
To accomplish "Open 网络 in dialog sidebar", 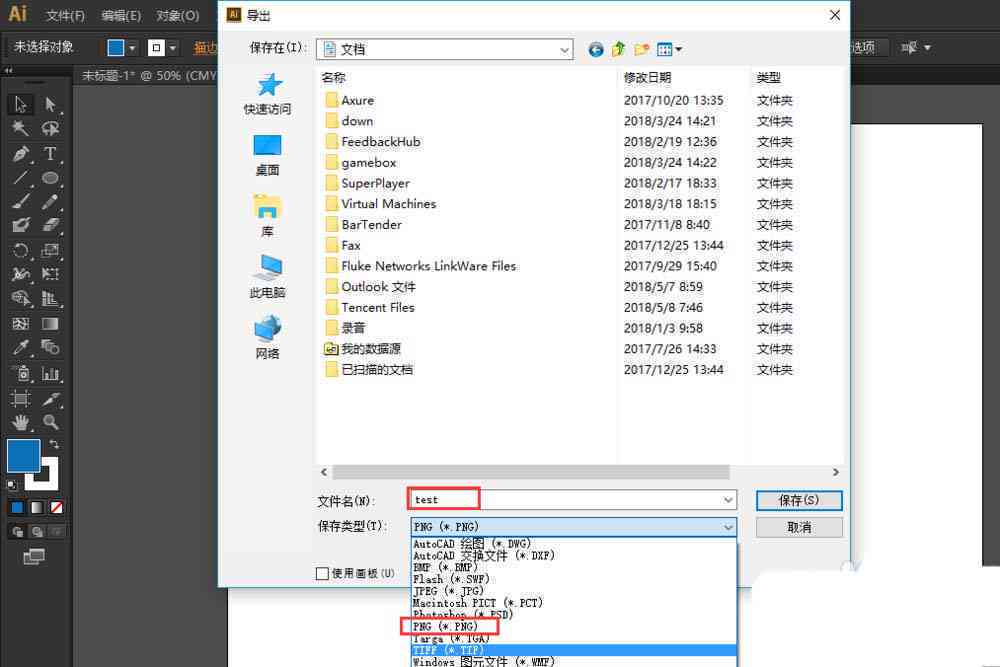I will (268, 337).
